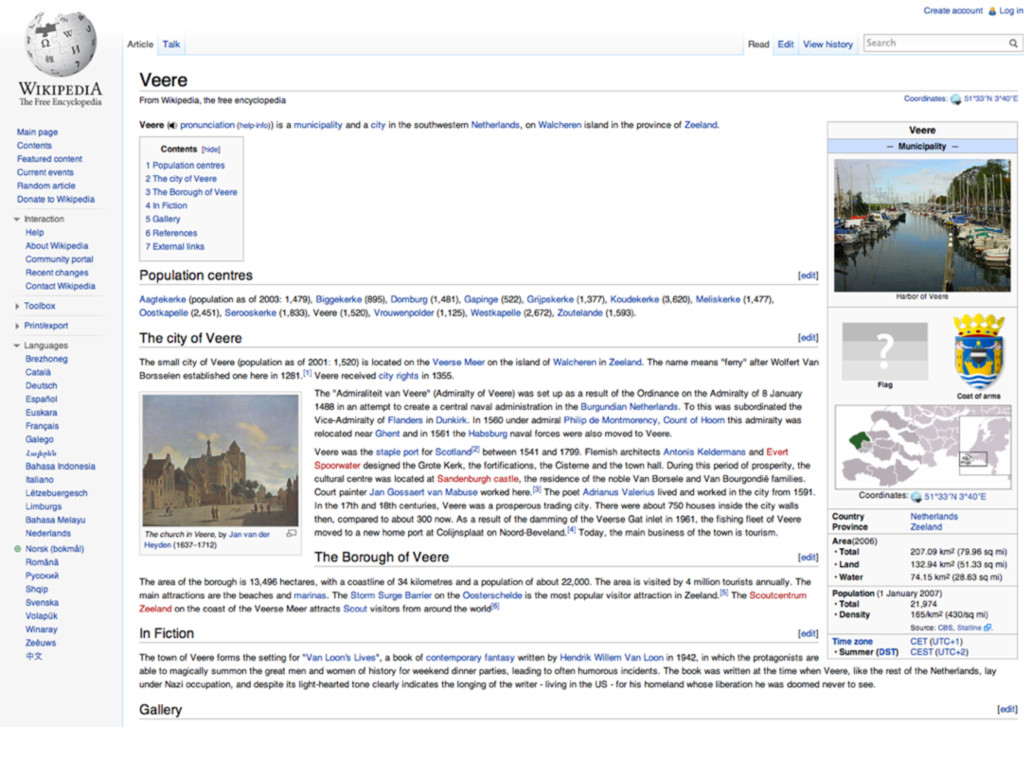
Task: Open the Community portal link
Action: point(59,259)
